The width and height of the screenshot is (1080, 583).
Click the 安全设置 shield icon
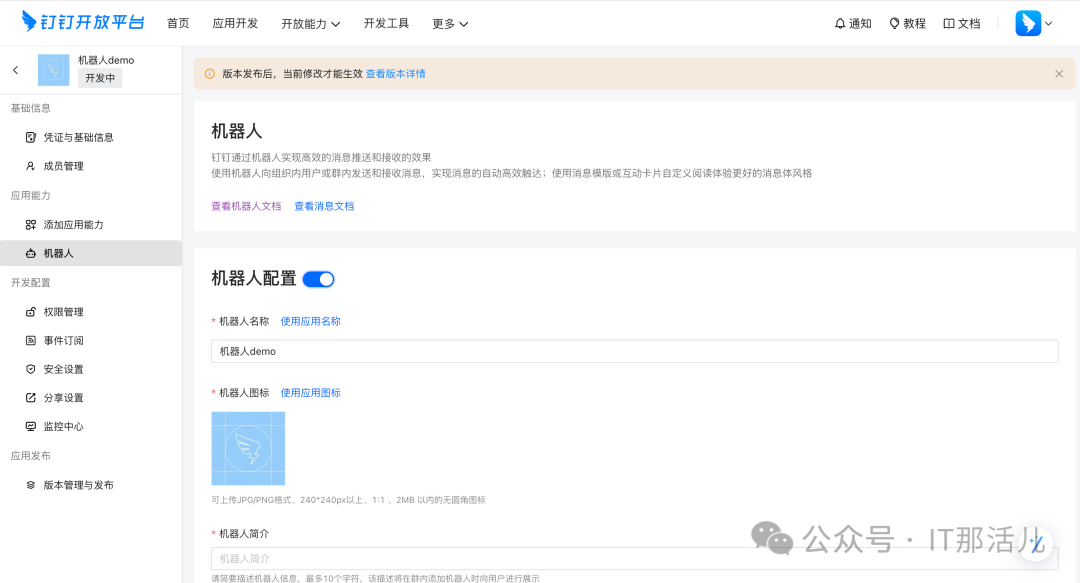tap(30, 369)
